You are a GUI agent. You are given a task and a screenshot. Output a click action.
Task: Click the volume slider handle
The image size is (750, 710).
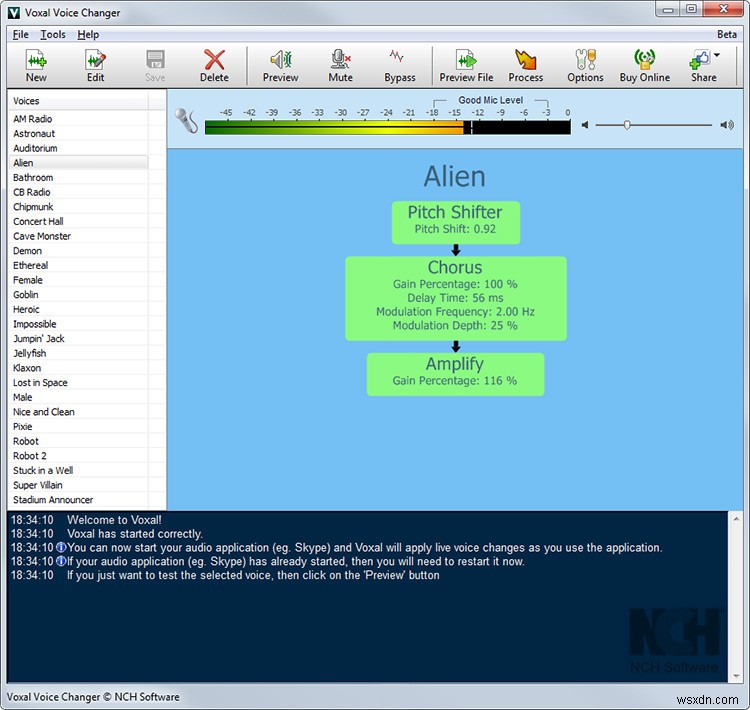pos(627,125)
